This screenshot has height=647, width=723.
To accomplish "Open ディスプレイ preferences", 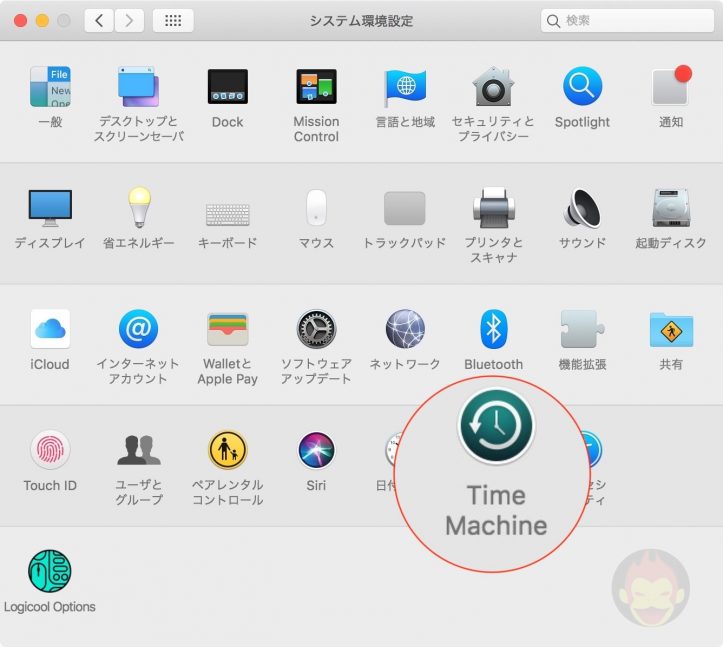I will (50, 208).
